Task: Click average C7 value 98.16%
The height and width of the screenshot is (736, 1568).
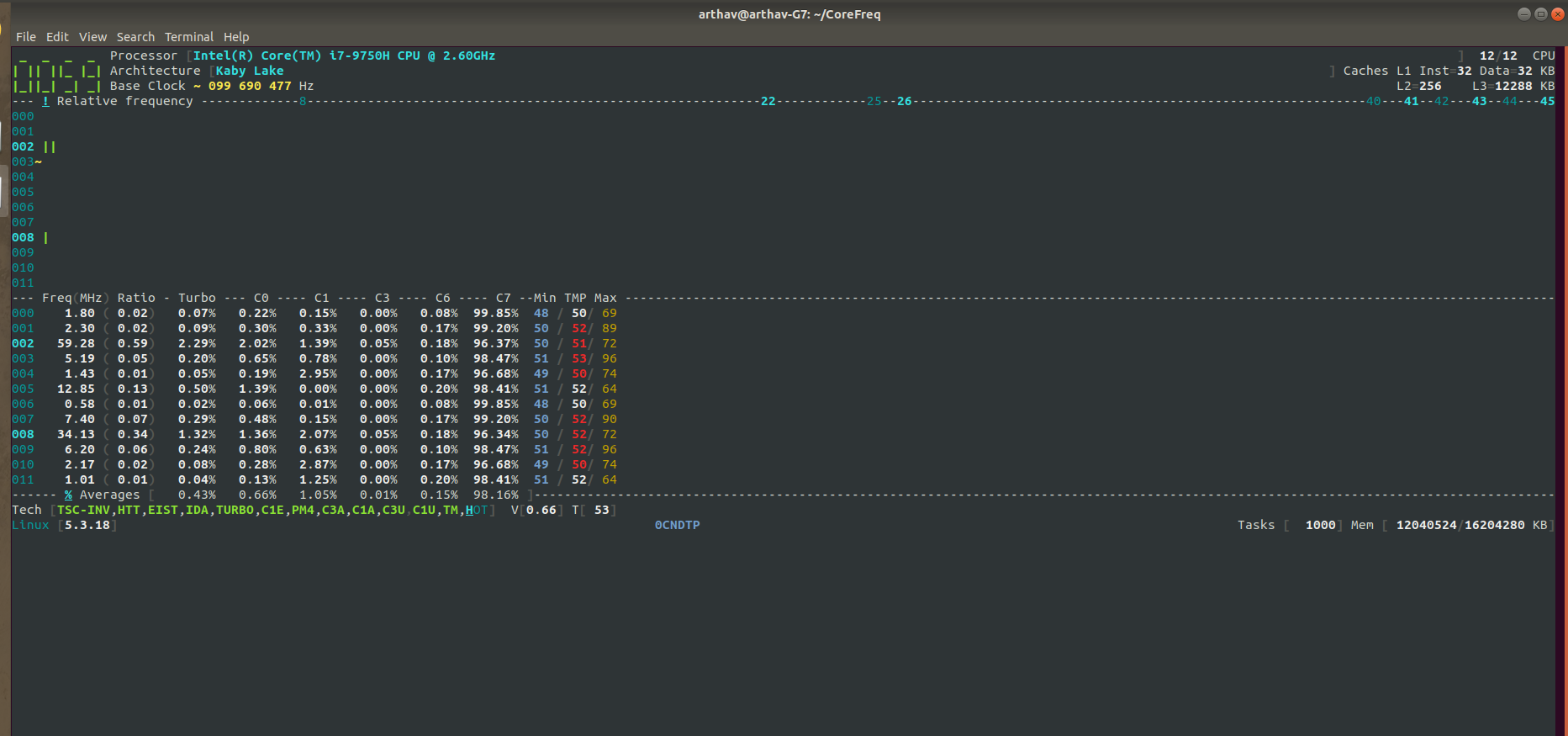Action: click(496, 495)
